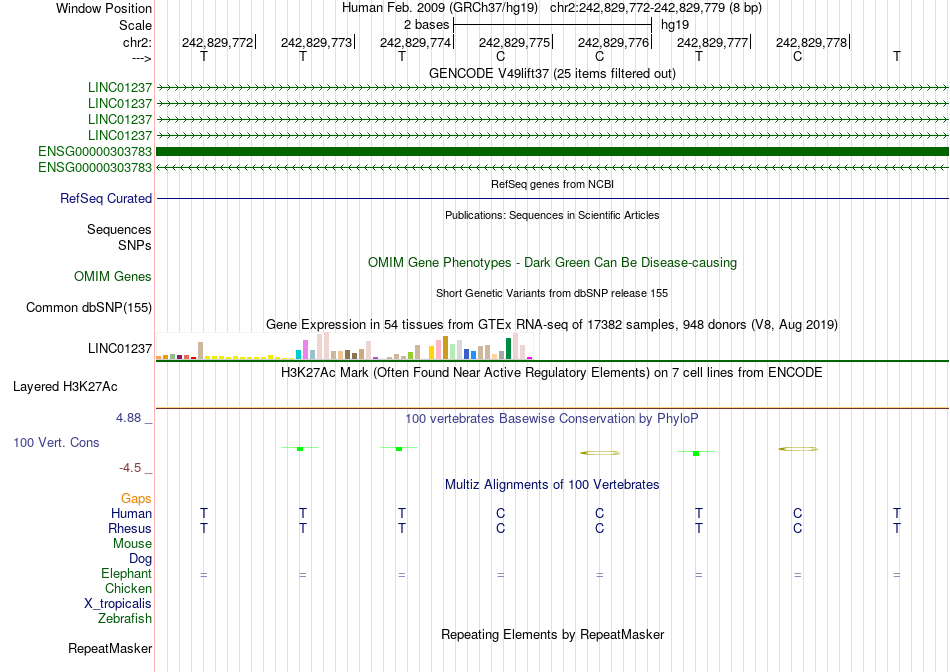Screen dimensions: 950x672
Task: Click the coordinate range 'chr2:242,829,772-242,829,779 (8 bp)'
Action: pos(656,8)
